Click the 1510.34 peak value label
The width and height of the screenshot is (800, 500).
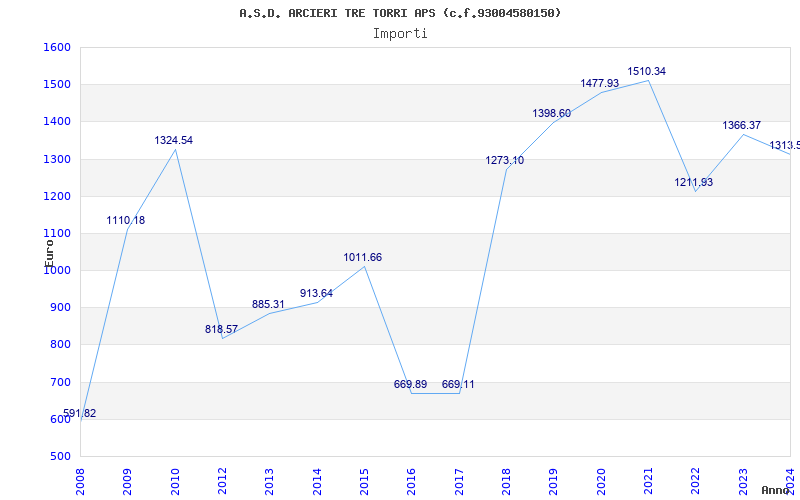pyautogui.click(x=646, y=71)
